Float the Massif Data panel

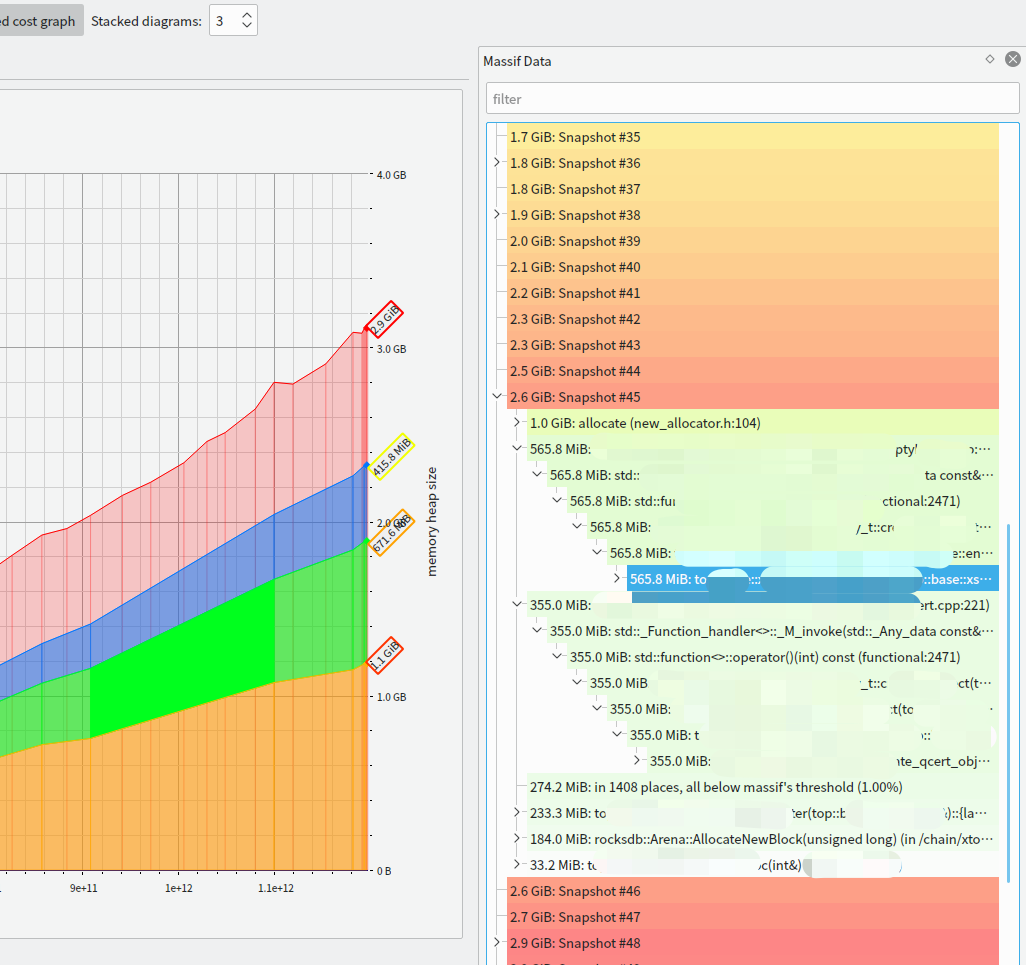[990, 60]
